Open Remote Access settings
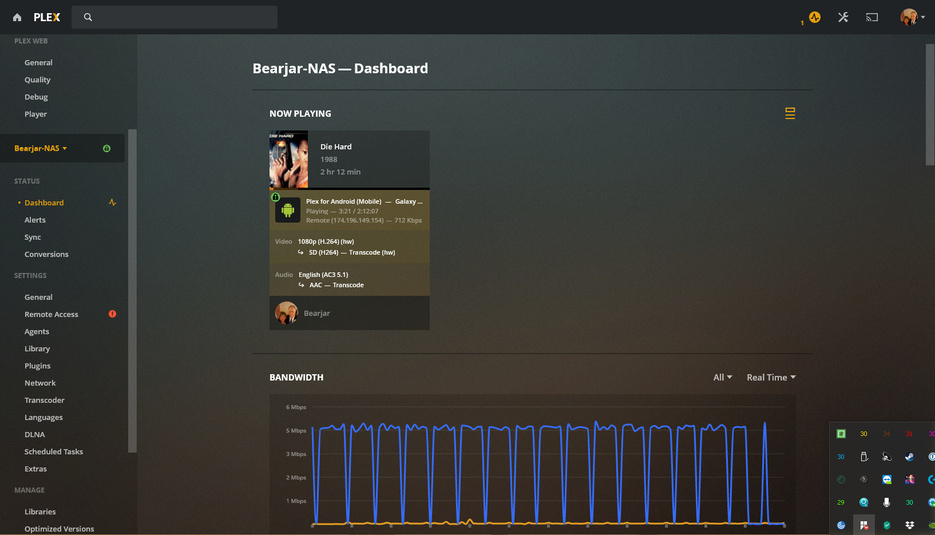This screenshot has height=535, width=935. [51, 314]
